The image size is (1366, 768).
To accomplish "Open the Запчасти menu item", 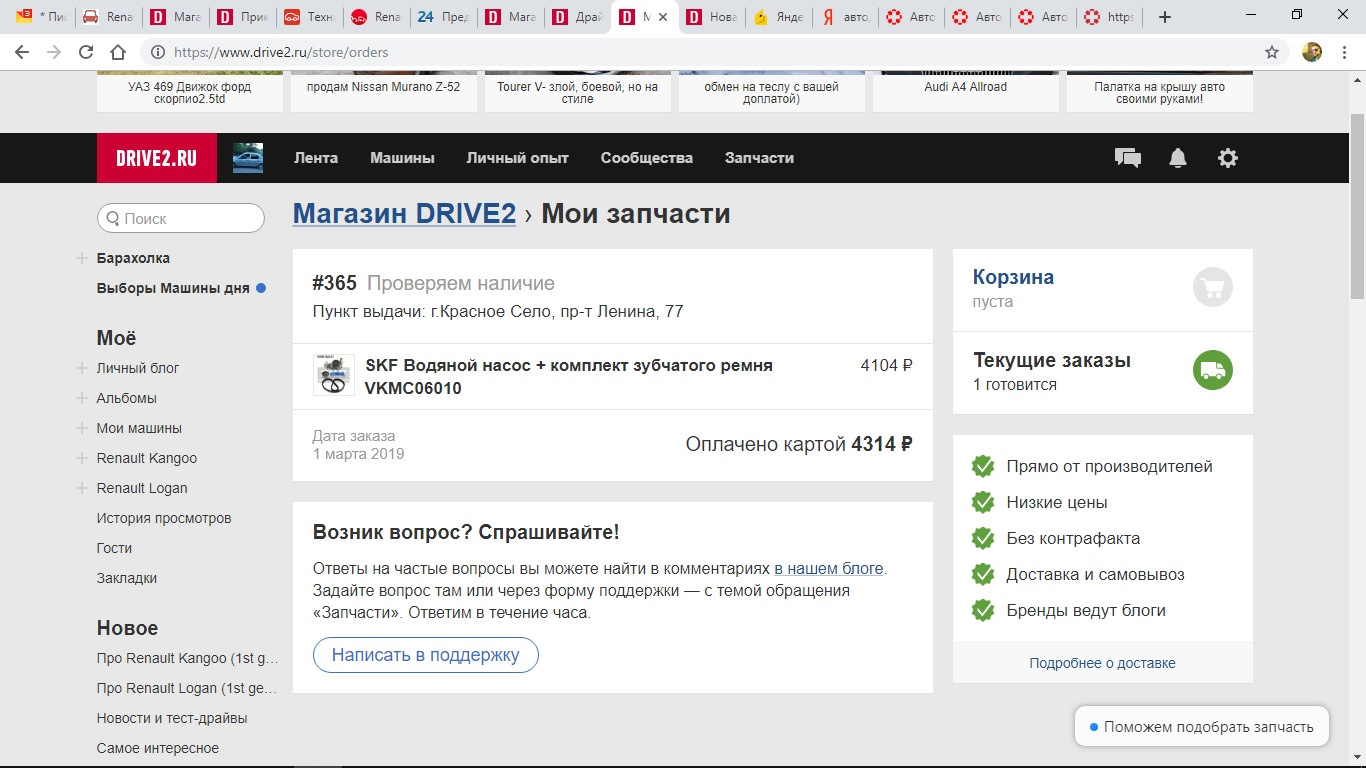I will (760, 158).
